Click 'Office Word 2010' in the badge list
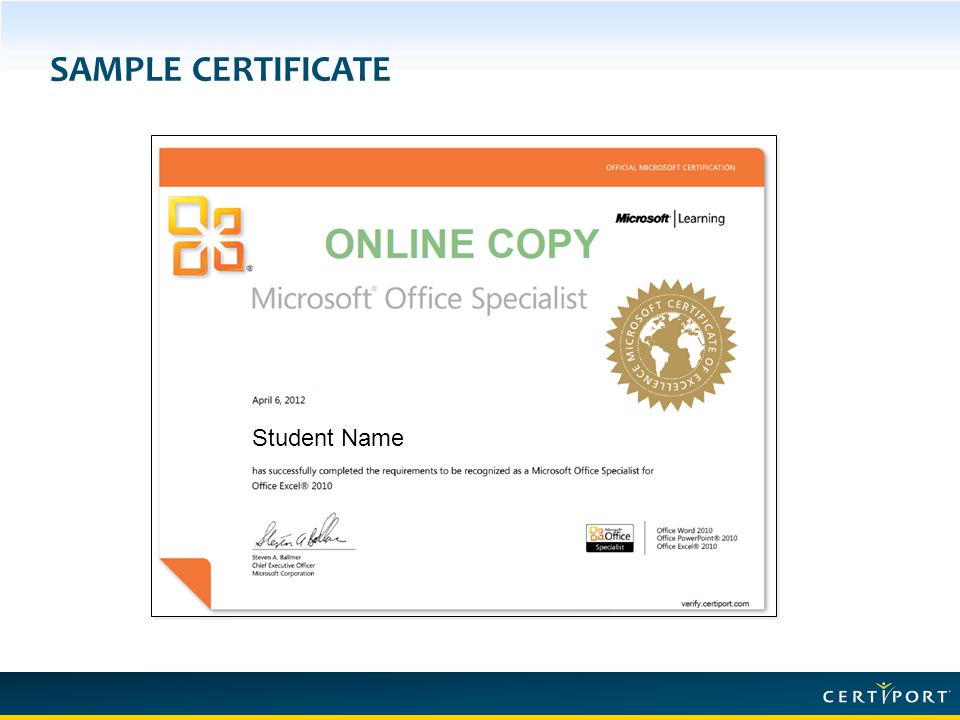 click(684, 531)
